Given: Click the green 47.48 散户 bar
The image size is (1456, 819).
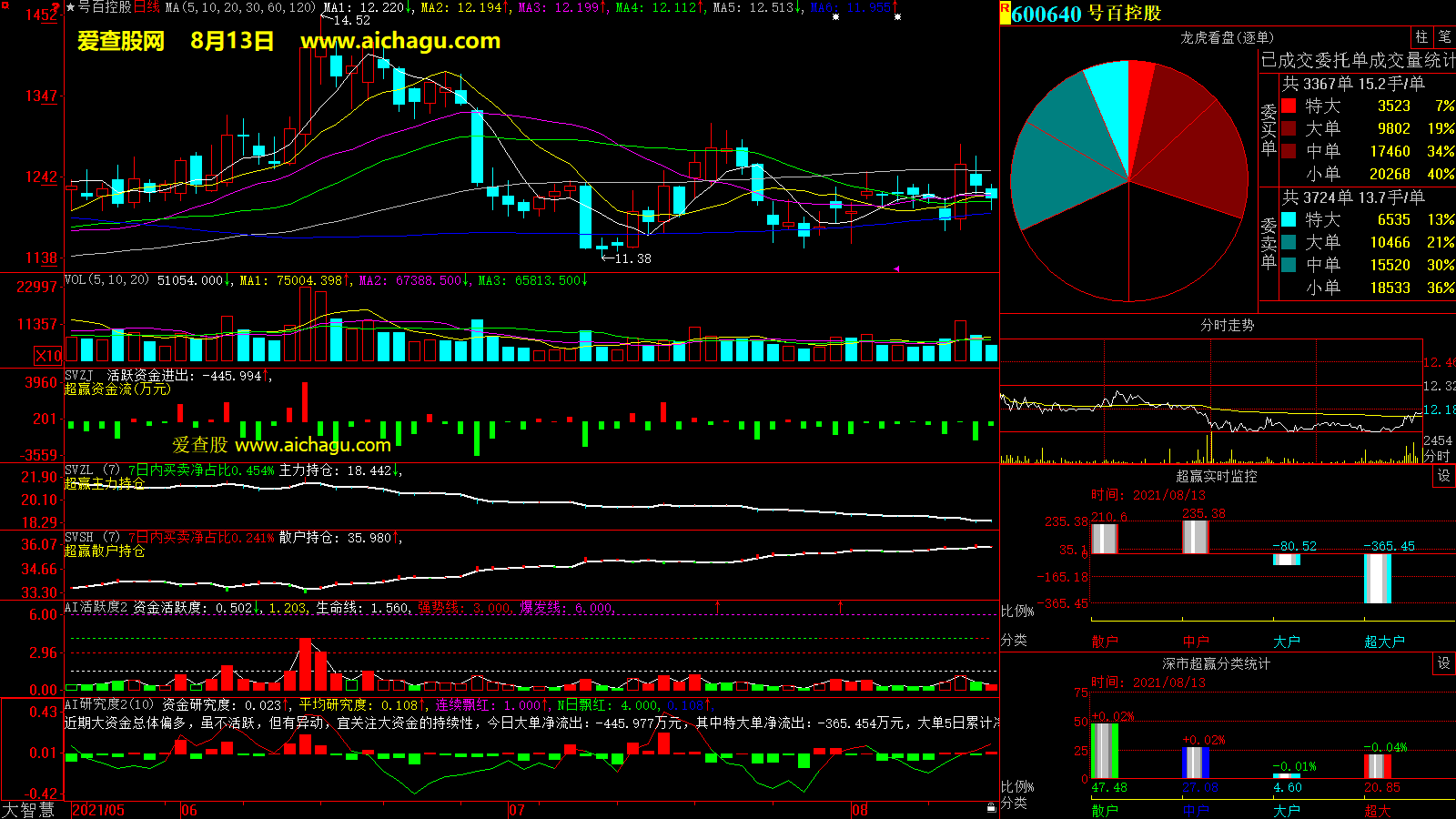Looking at the screenshot, I should pyautogui.click(x=1105, y=751).
